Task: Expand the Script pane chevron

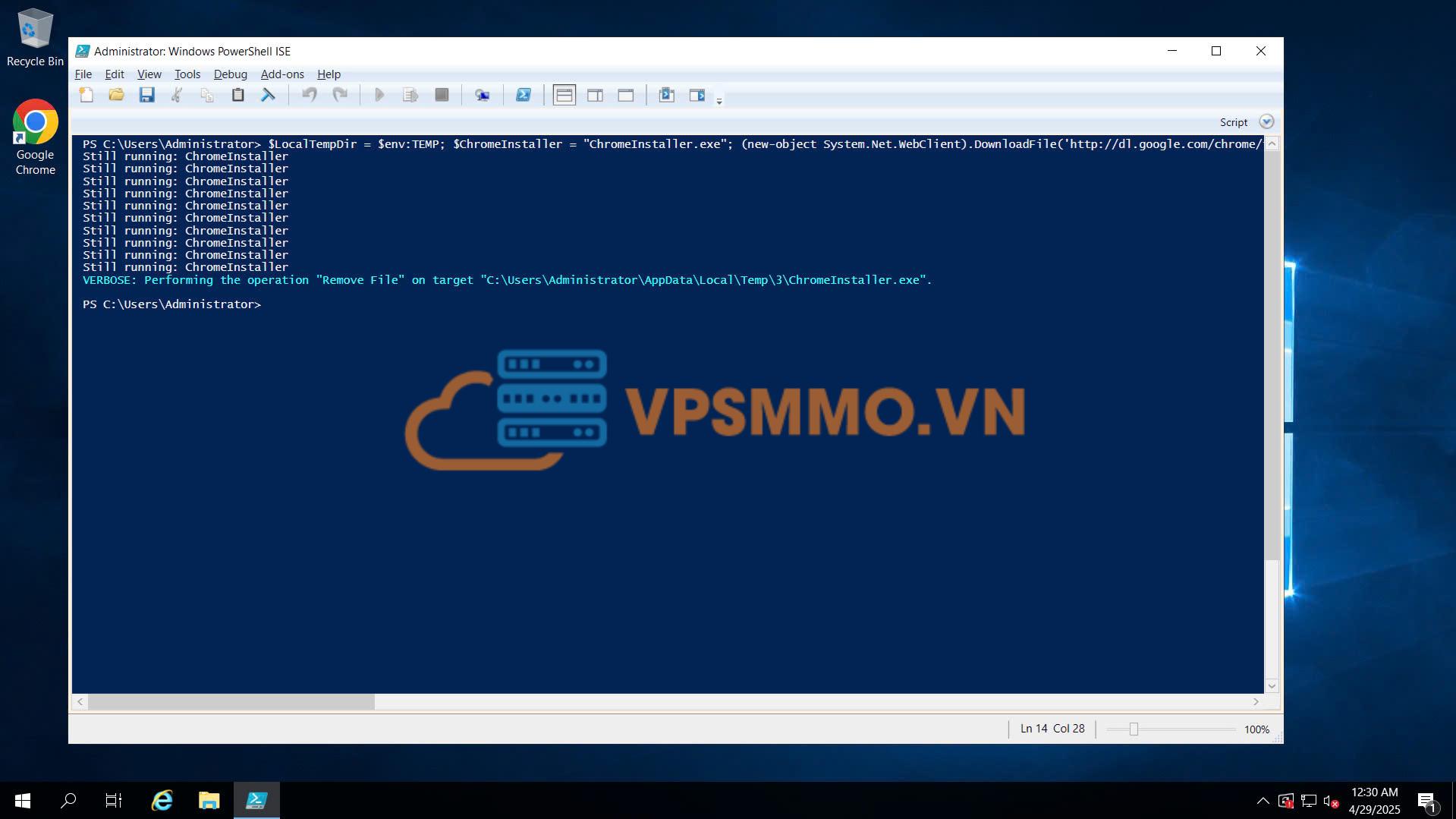Action: coord(1266,121)
